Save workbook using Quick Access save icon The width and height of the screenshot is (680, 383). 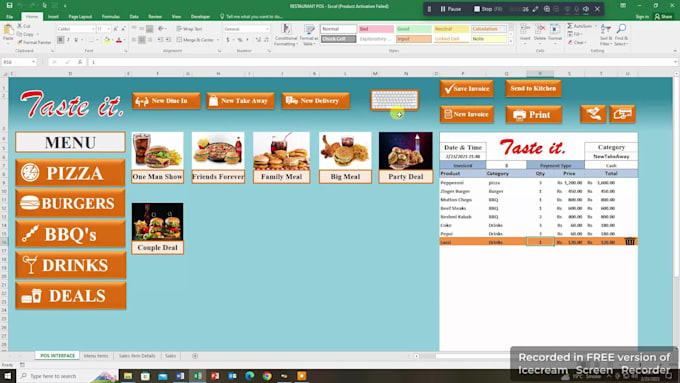[x=9, y=6]
